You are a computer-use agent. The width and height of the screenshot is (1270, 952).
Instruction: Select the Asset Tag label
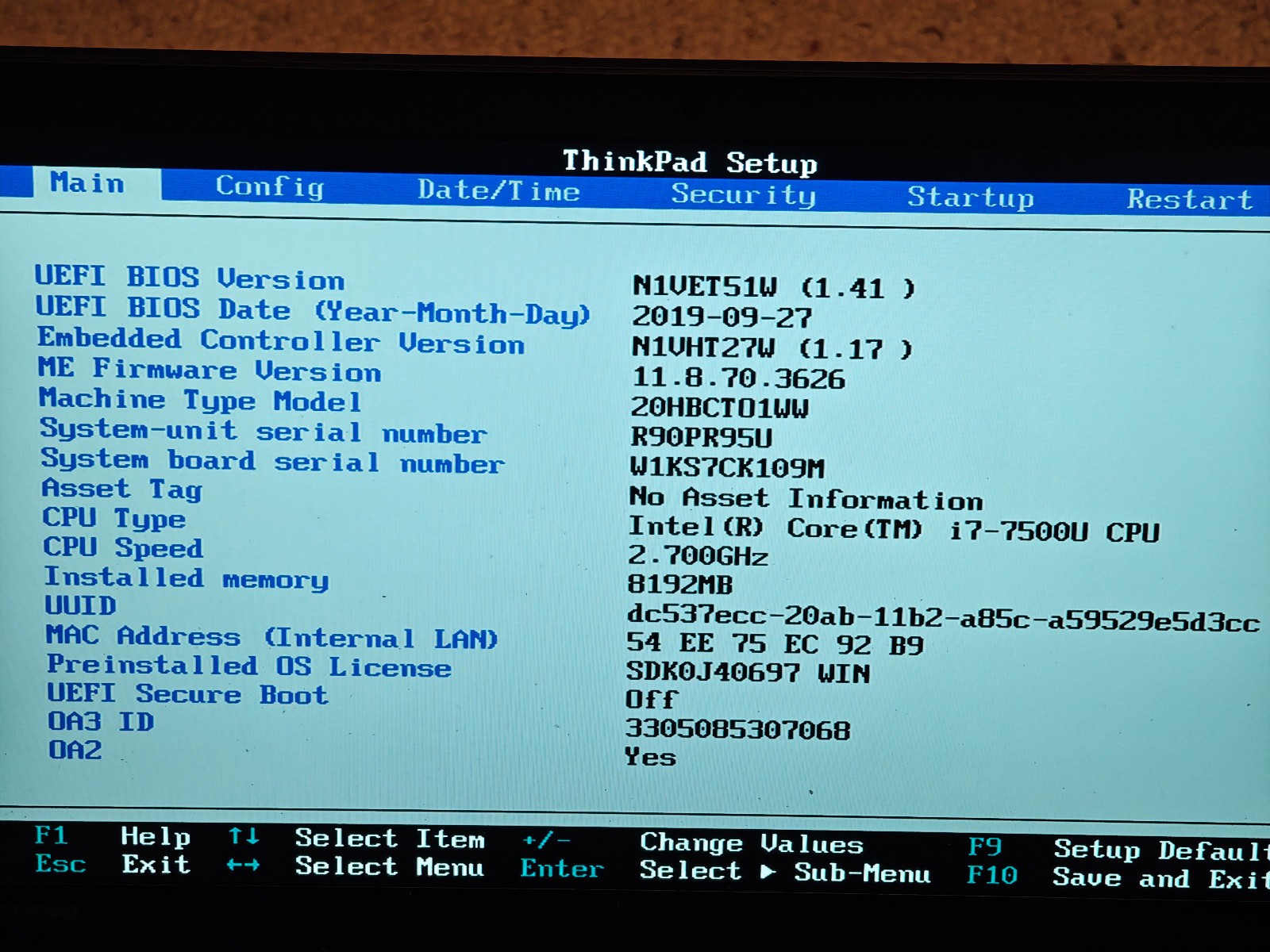point(122,489)
